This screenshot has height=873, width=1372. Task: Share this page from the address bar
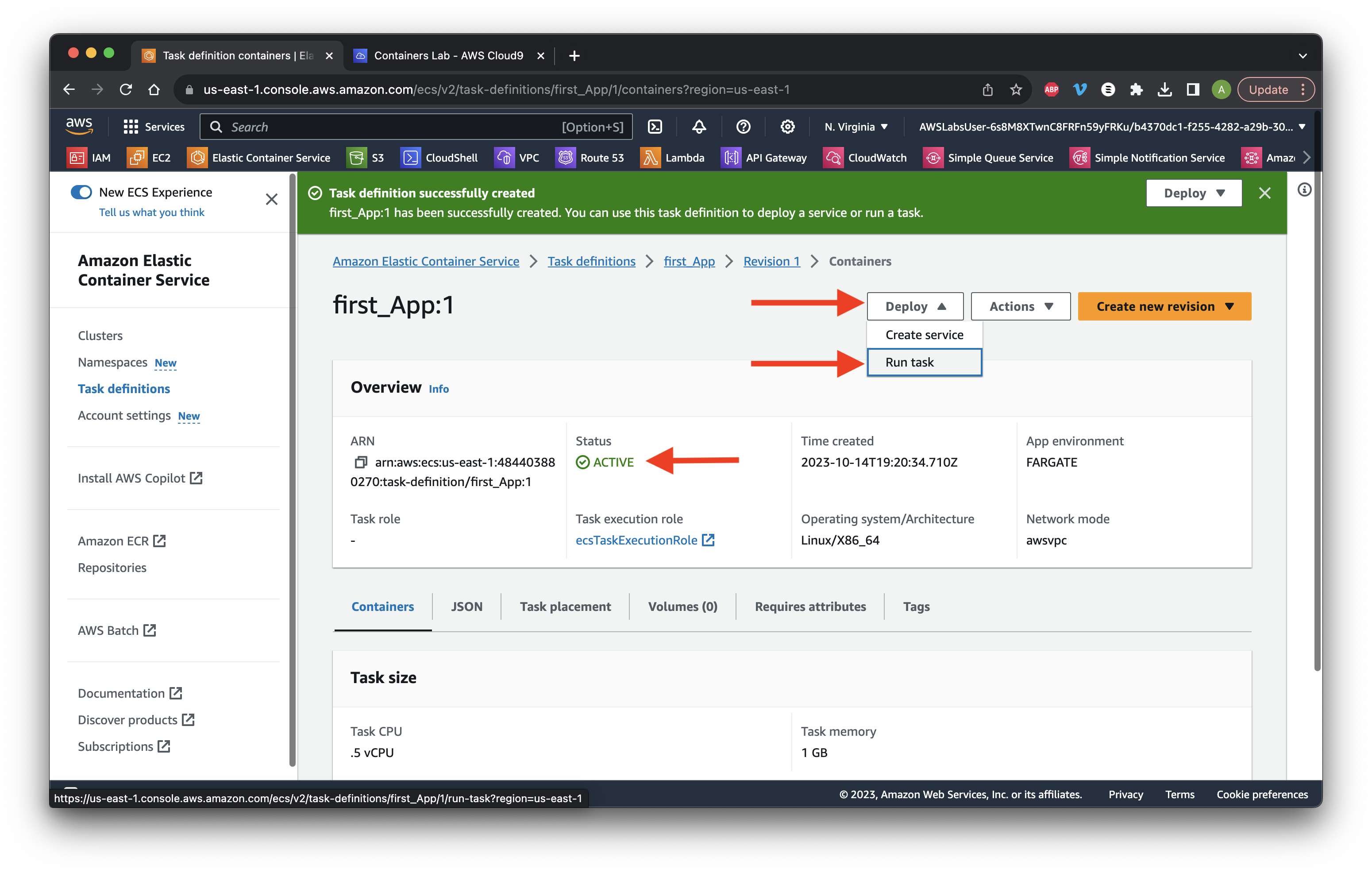[987, 89]
